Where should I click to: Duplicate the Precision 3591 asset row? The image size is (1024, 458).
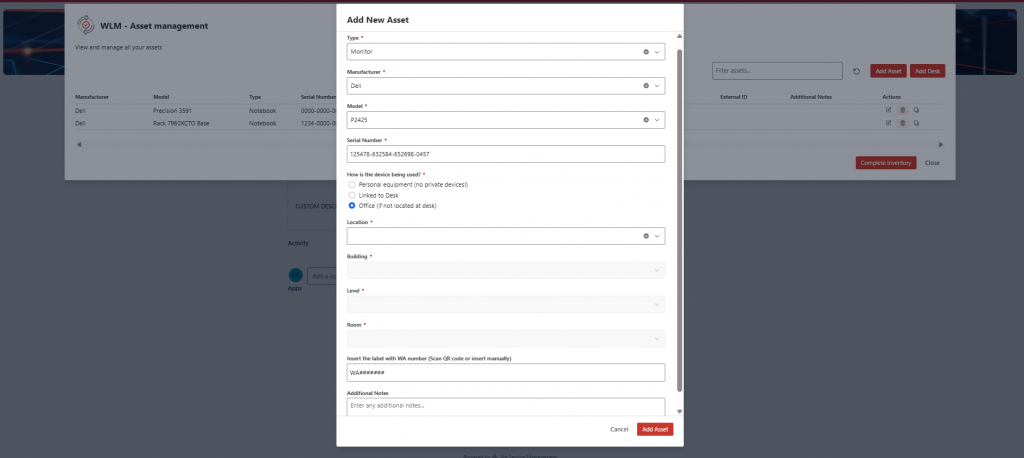pos(916,110)
